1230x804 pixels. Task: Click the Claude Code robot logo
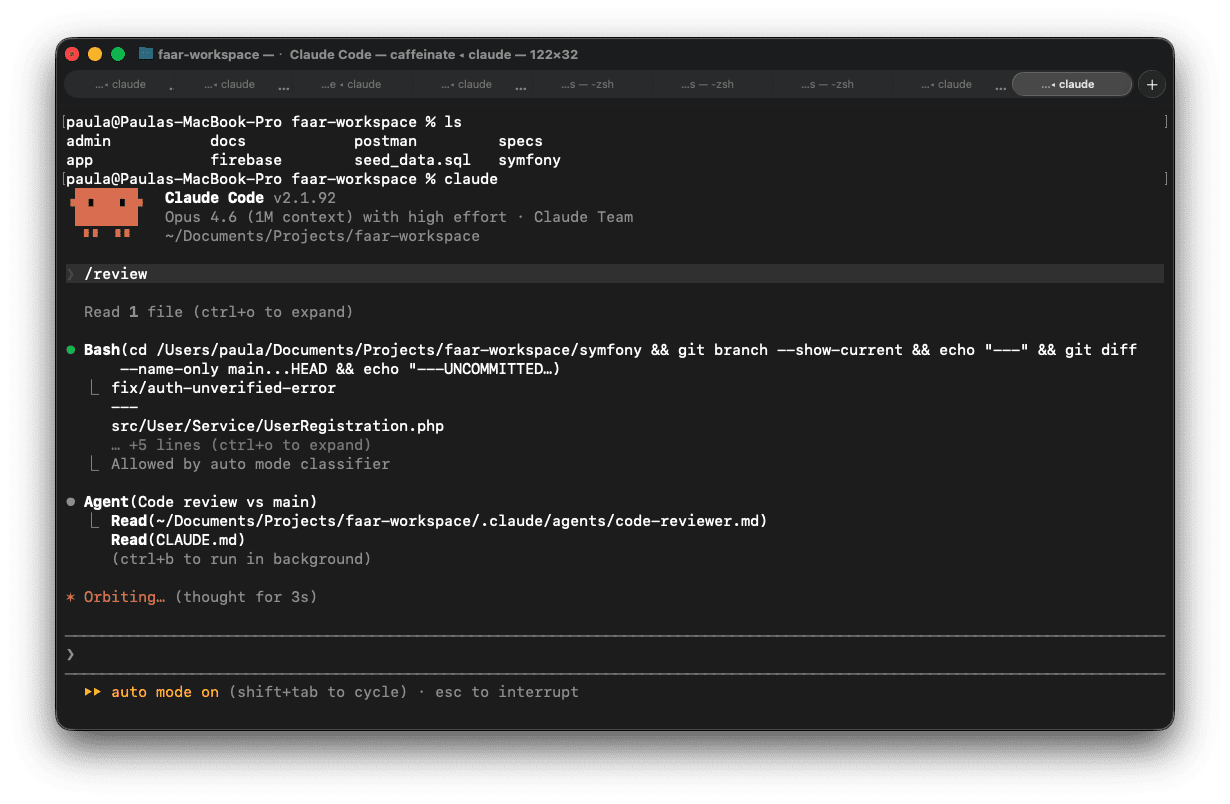(x=106, y=213)
